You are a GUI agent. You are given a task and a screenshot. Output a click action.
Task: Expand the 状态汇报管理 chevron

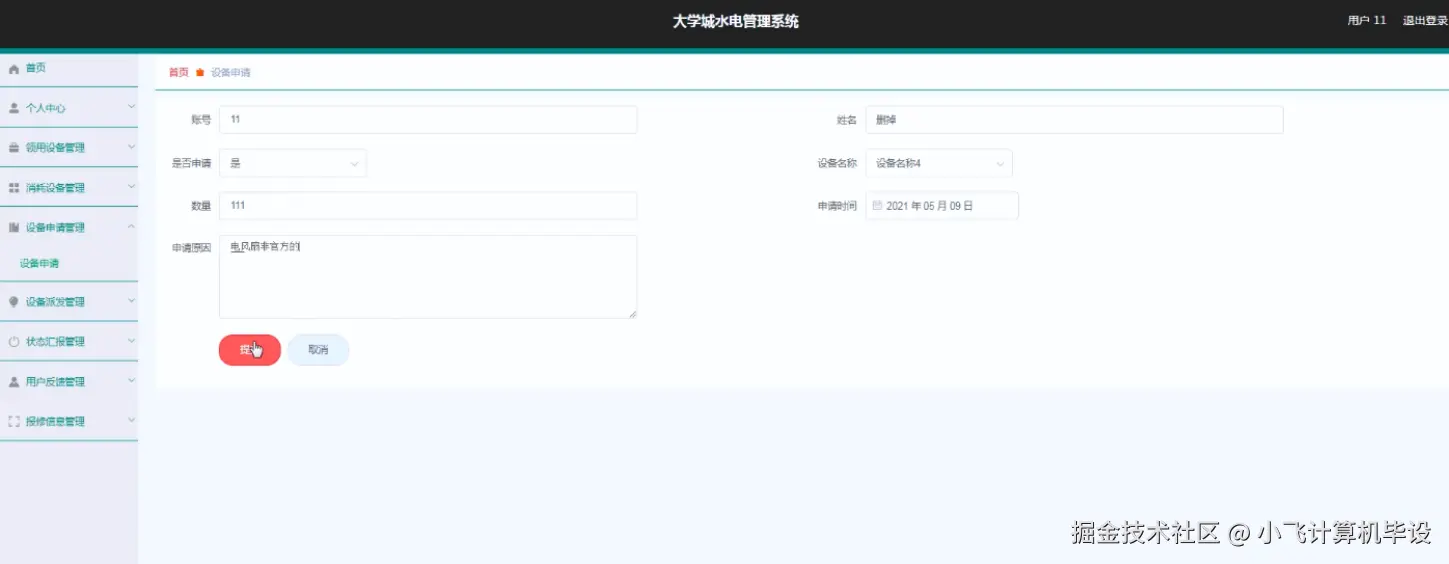click(x=131, y=340)
